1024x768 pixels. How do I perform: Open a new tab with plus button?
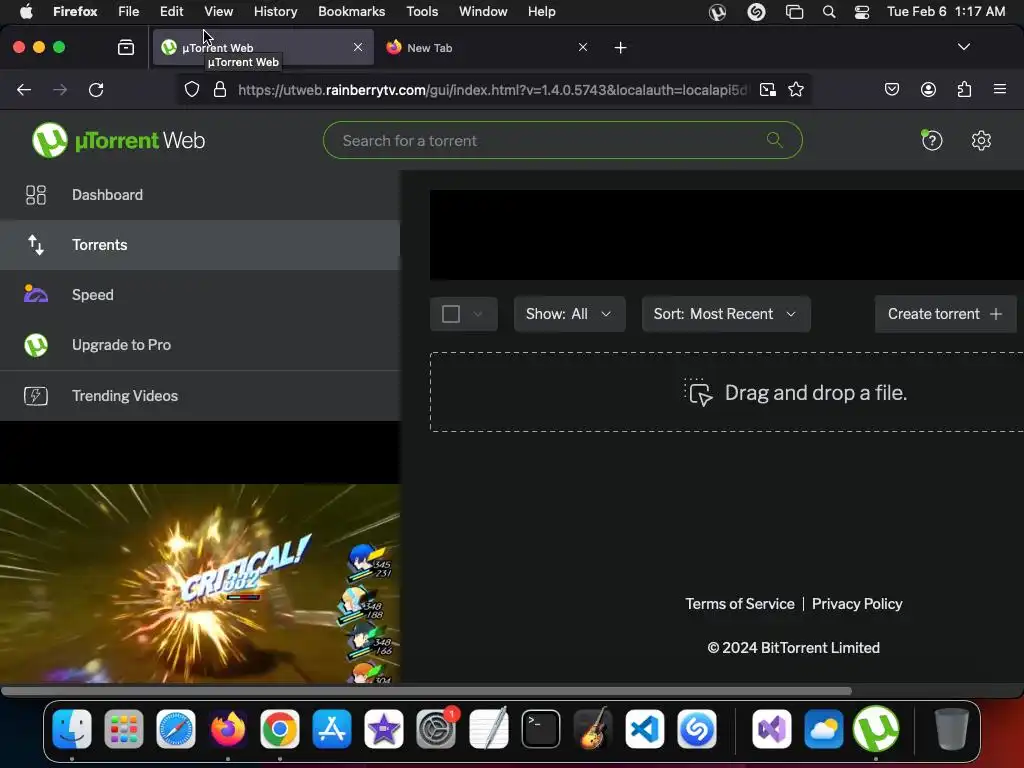point(620,48)
